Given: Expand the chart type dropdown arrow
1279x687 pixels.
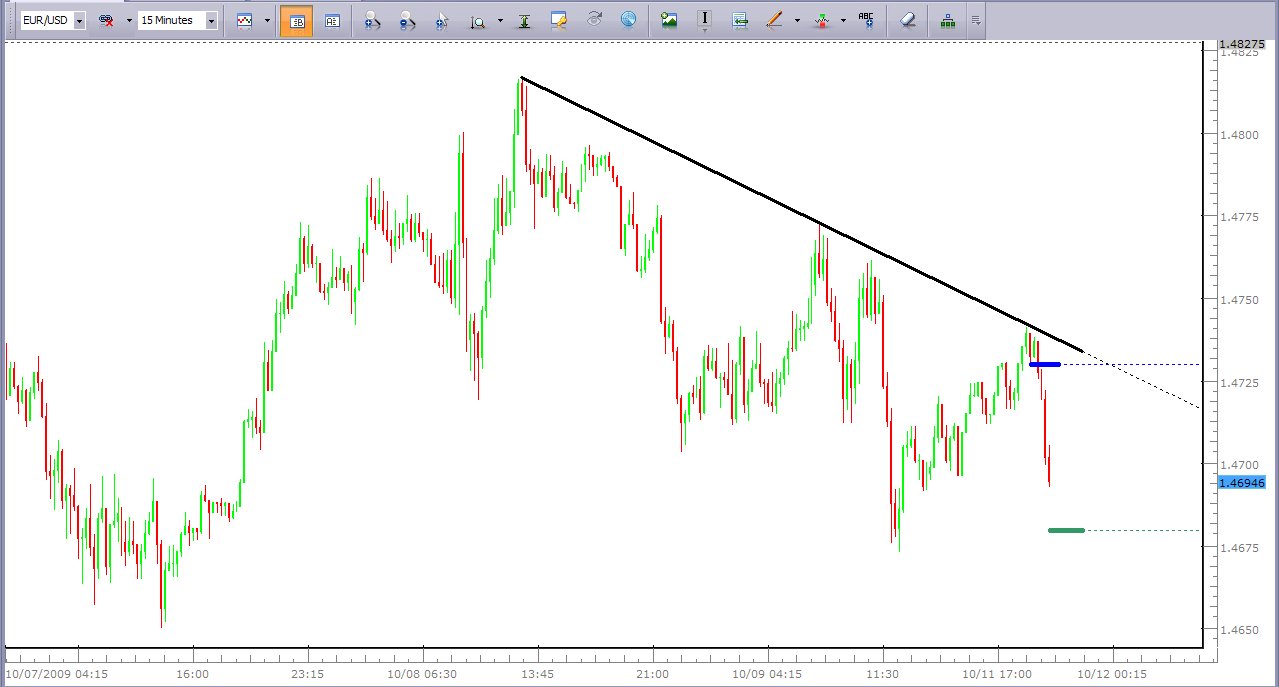Looking at the screenshot, I should click(267, 20).
